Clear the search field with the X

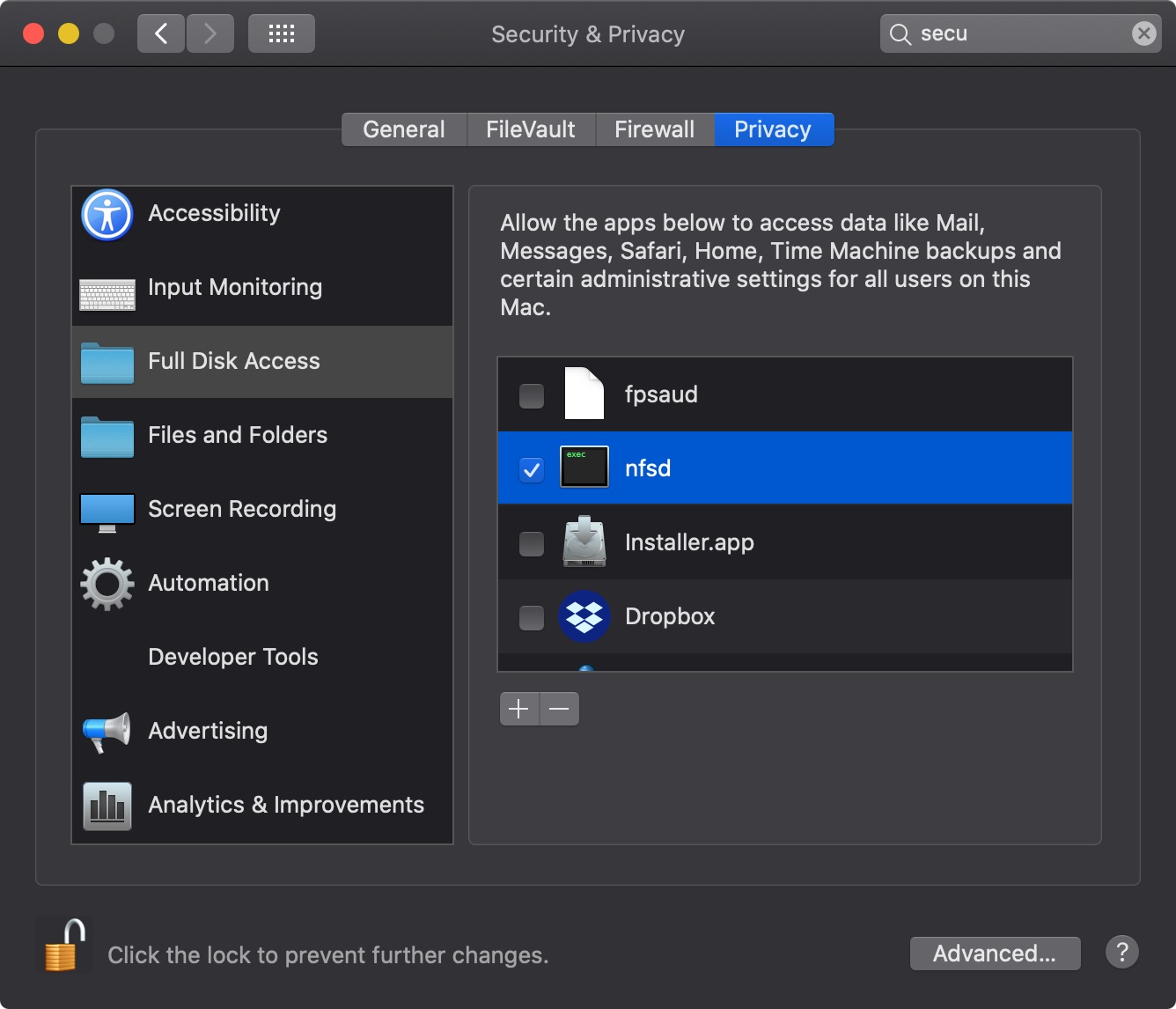tap(1143, 33)
